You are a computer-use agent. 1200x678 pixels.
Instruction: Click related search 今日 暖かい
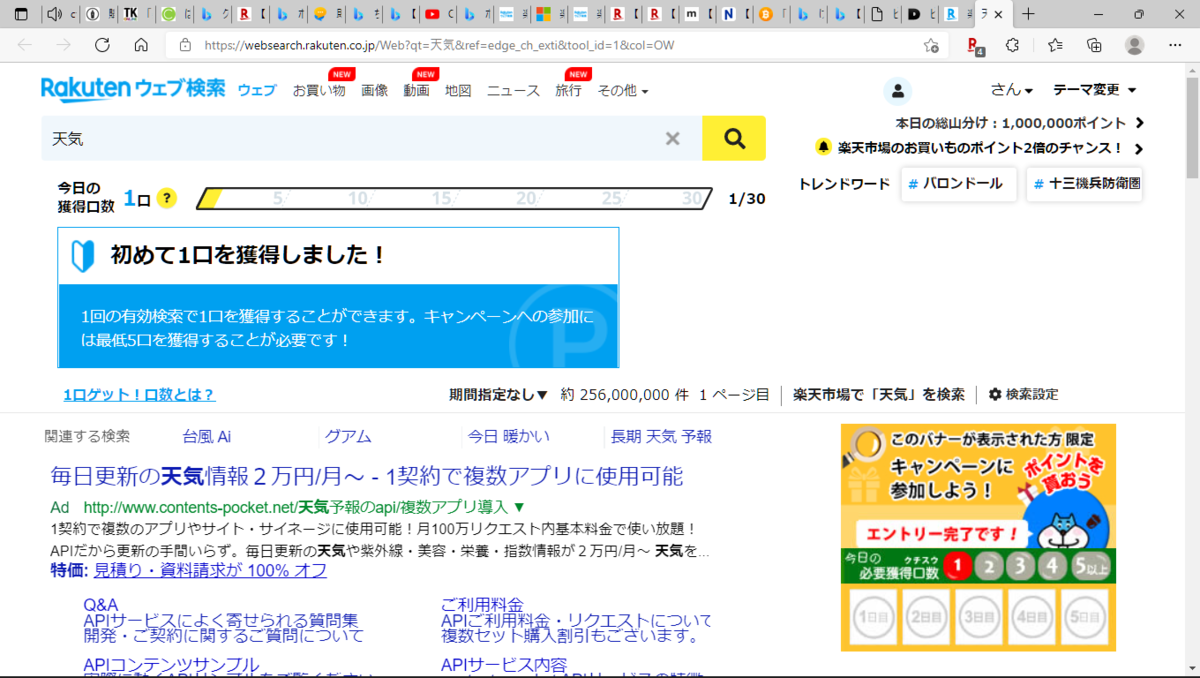(508, 437)
